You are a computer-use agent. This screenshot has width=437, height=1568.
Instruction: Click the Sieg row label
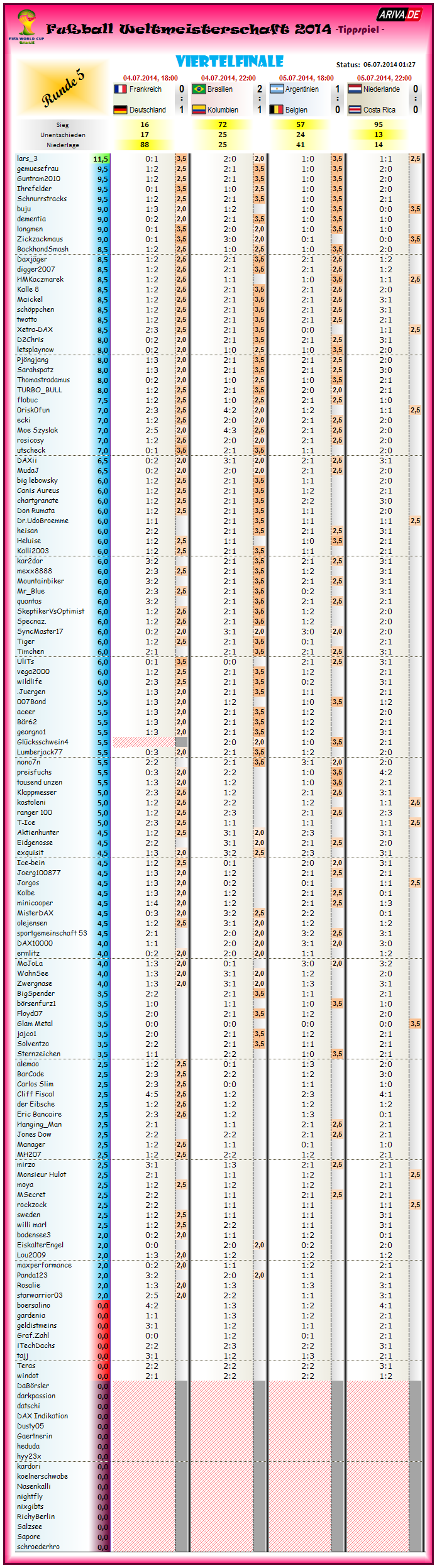(63, 125)
